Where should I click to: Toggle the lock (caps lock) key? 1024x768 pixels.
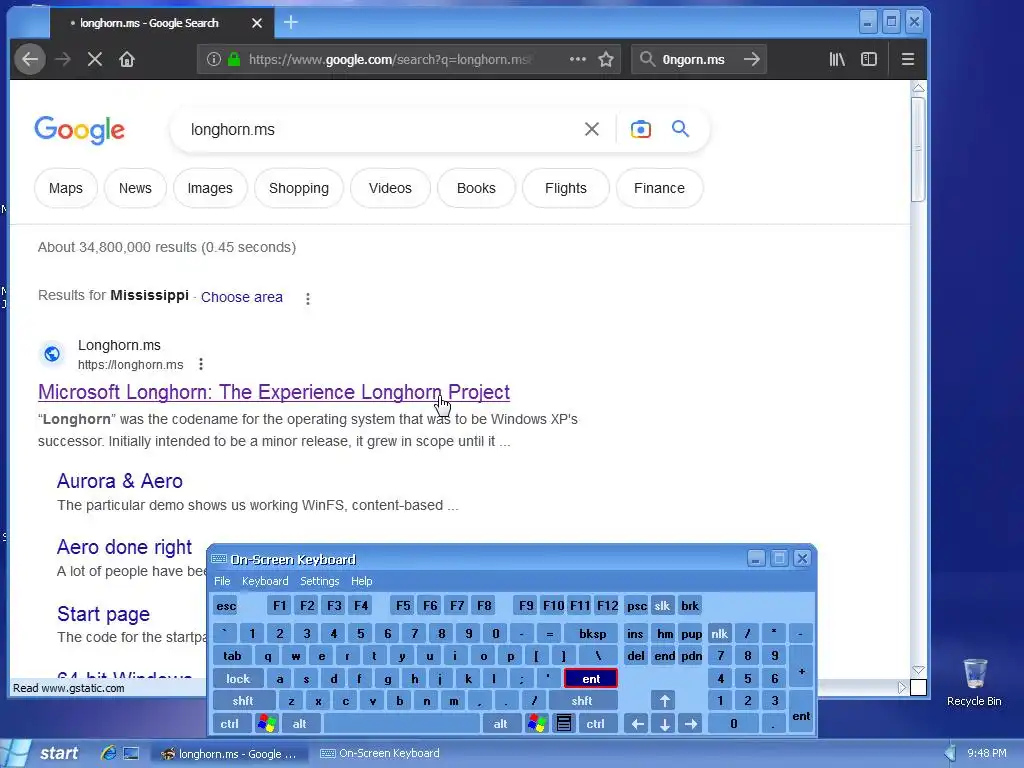(238, 679)
